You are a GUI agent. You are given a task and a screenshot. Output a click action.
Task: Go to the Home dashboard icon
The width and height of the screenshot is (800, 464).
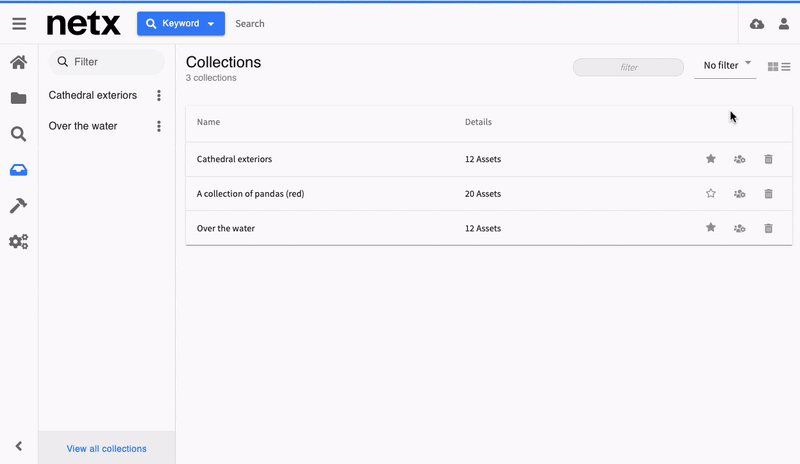[18, 63]
